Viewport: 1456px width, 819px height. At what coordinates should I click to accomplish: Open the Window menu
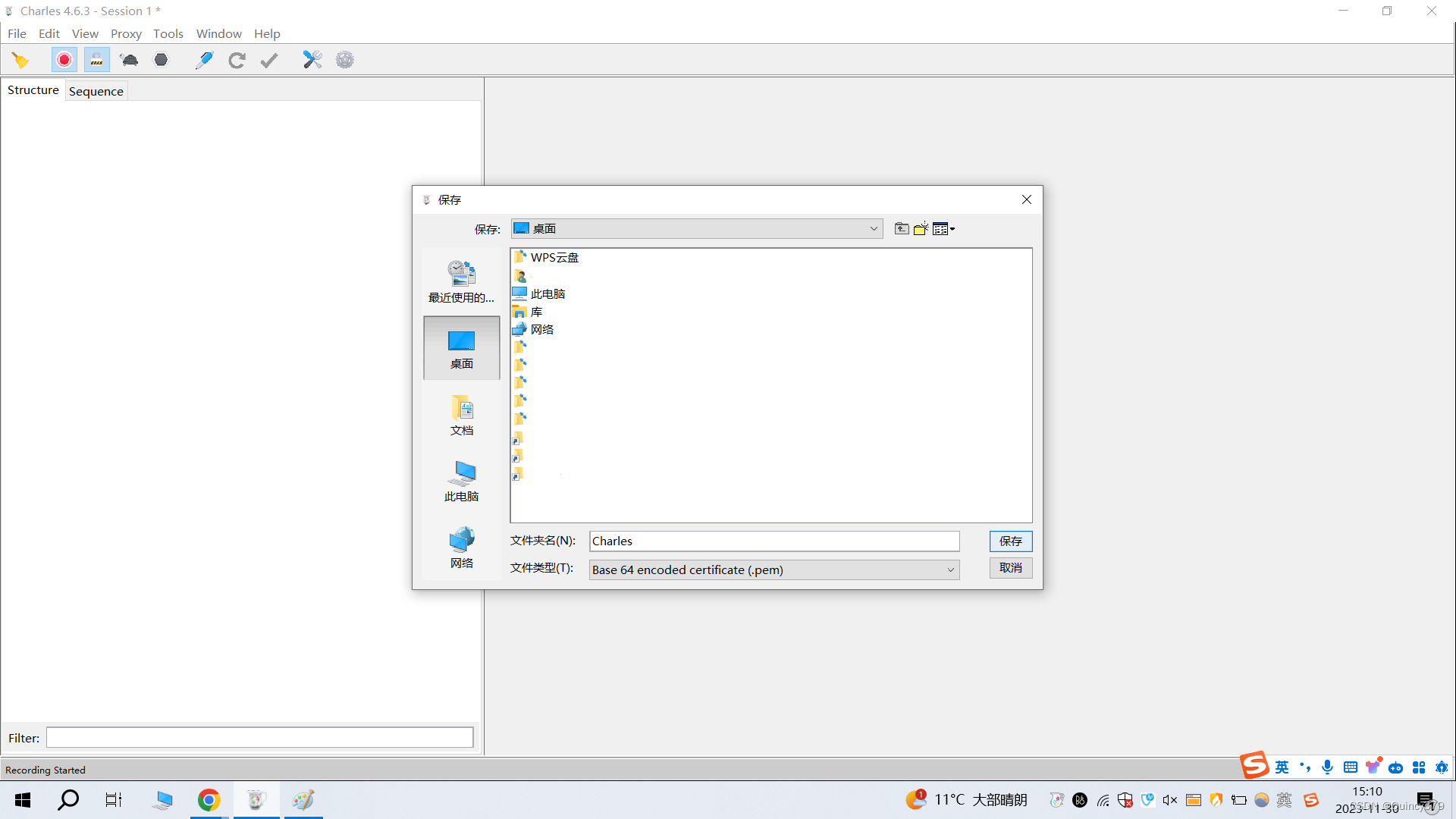coord(219,33)
